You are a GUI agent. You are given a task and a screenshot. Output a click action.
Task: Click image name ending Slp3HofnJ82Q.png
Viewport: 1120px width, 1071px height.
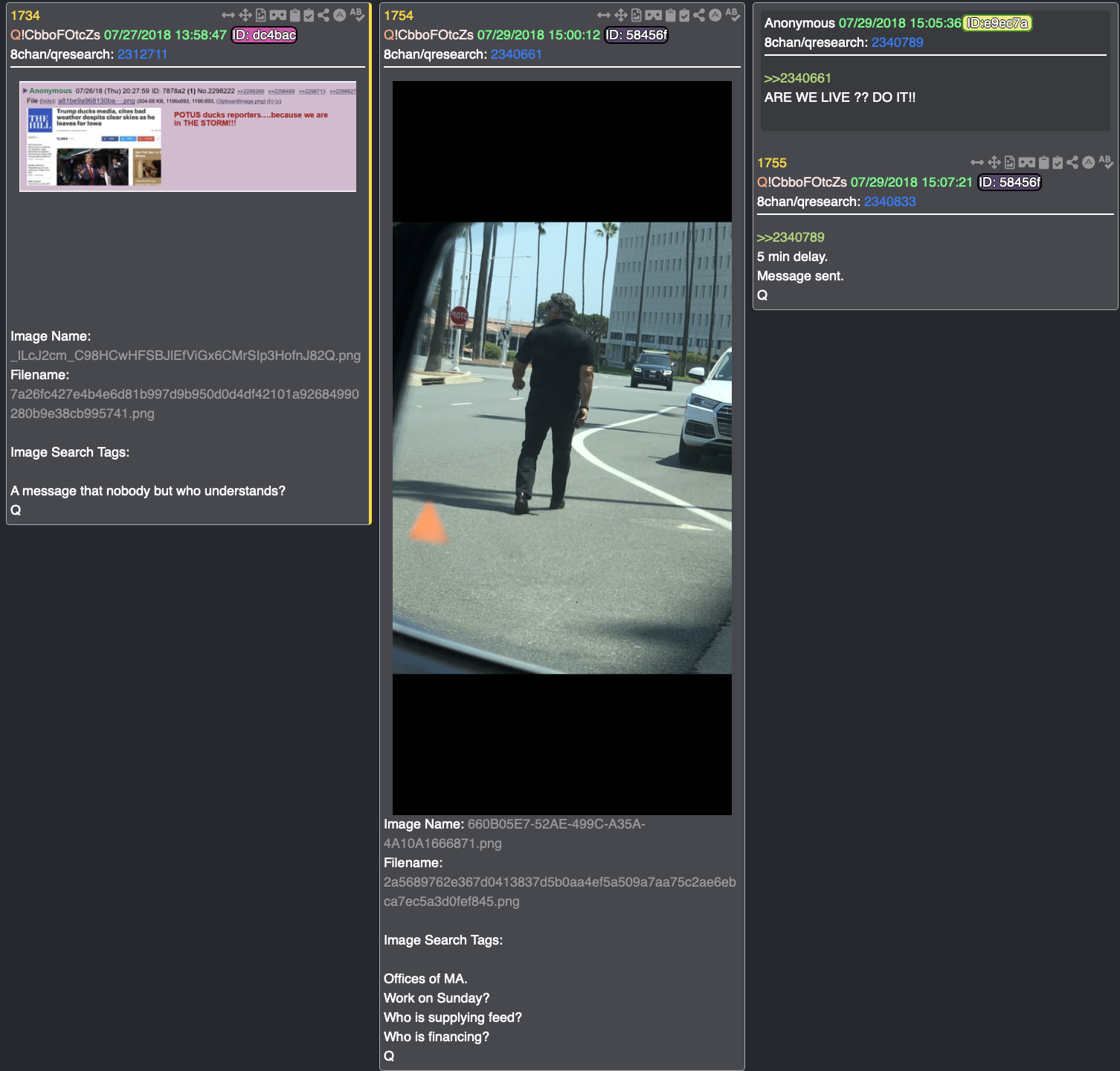[x=186, y=356]
